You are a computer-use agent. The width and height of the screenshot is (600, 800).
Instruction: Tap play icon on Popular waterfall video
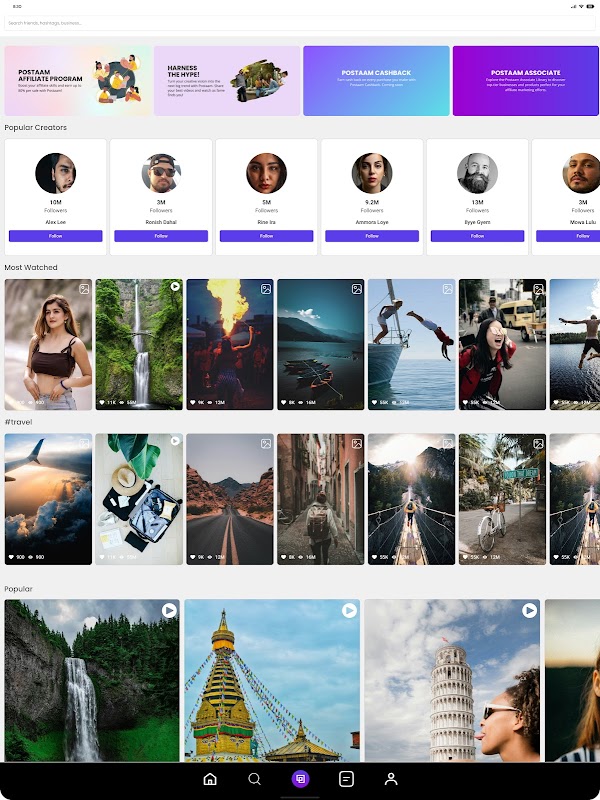(x=169, y=610)
